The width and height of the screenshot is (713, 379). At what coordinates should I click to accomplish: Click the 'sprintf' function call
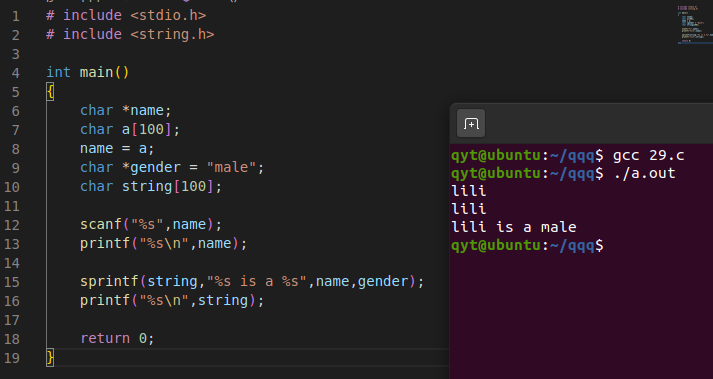point(109,281)
